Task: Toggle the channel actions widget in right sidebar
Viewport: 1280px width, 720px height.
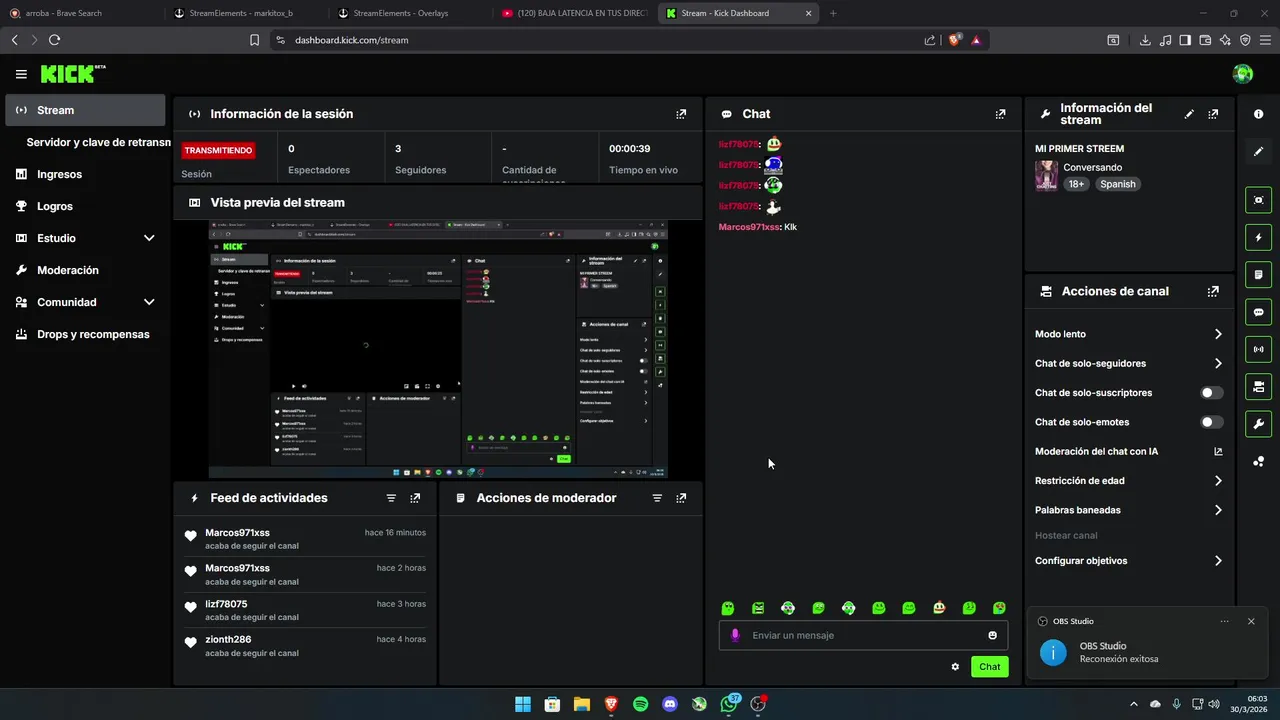Action: pyautogui.click(x=1258, y=386)
